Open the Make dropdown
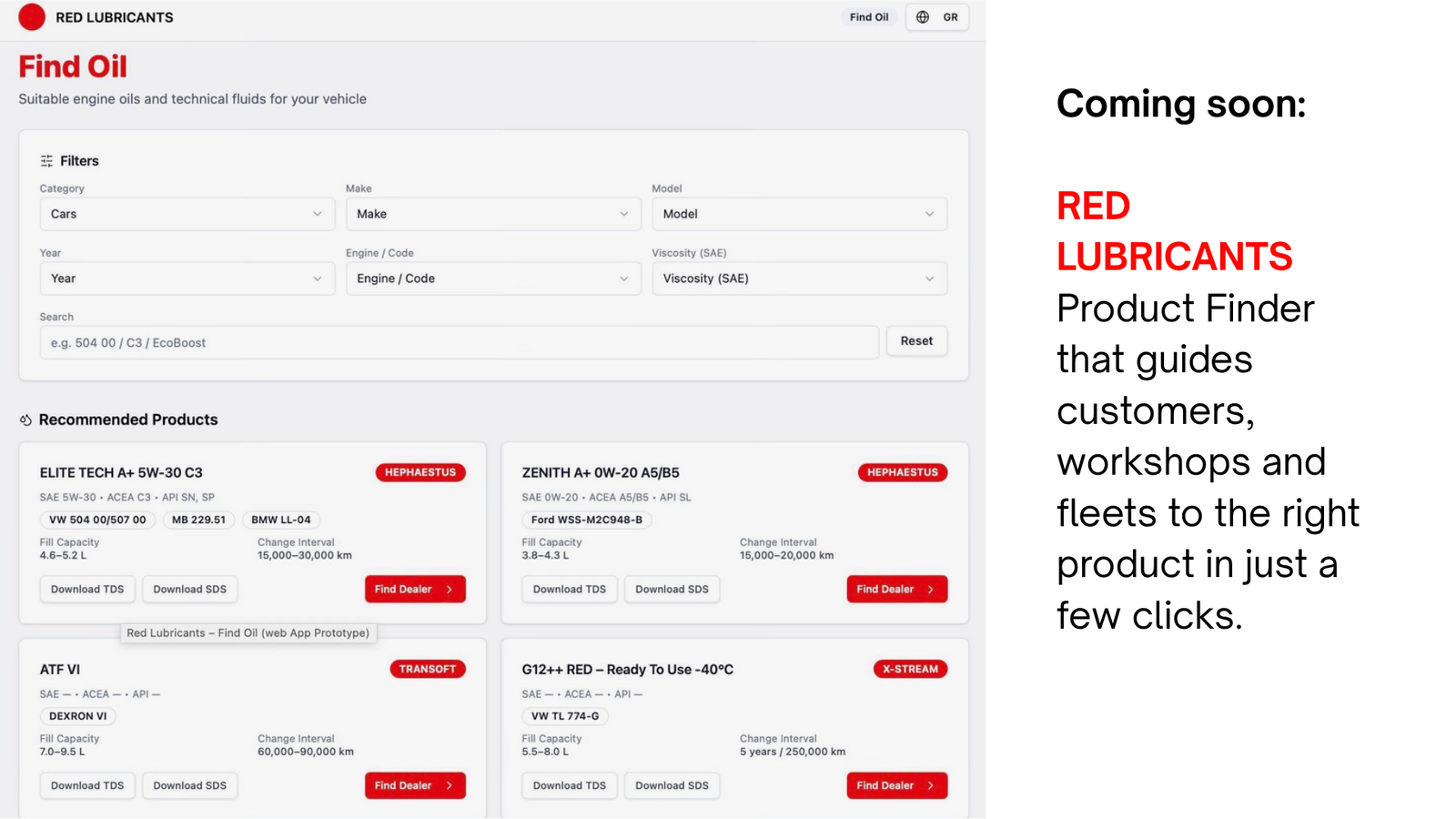The width and height of the screenshot is (1456, 819). (x=493, y=214)
